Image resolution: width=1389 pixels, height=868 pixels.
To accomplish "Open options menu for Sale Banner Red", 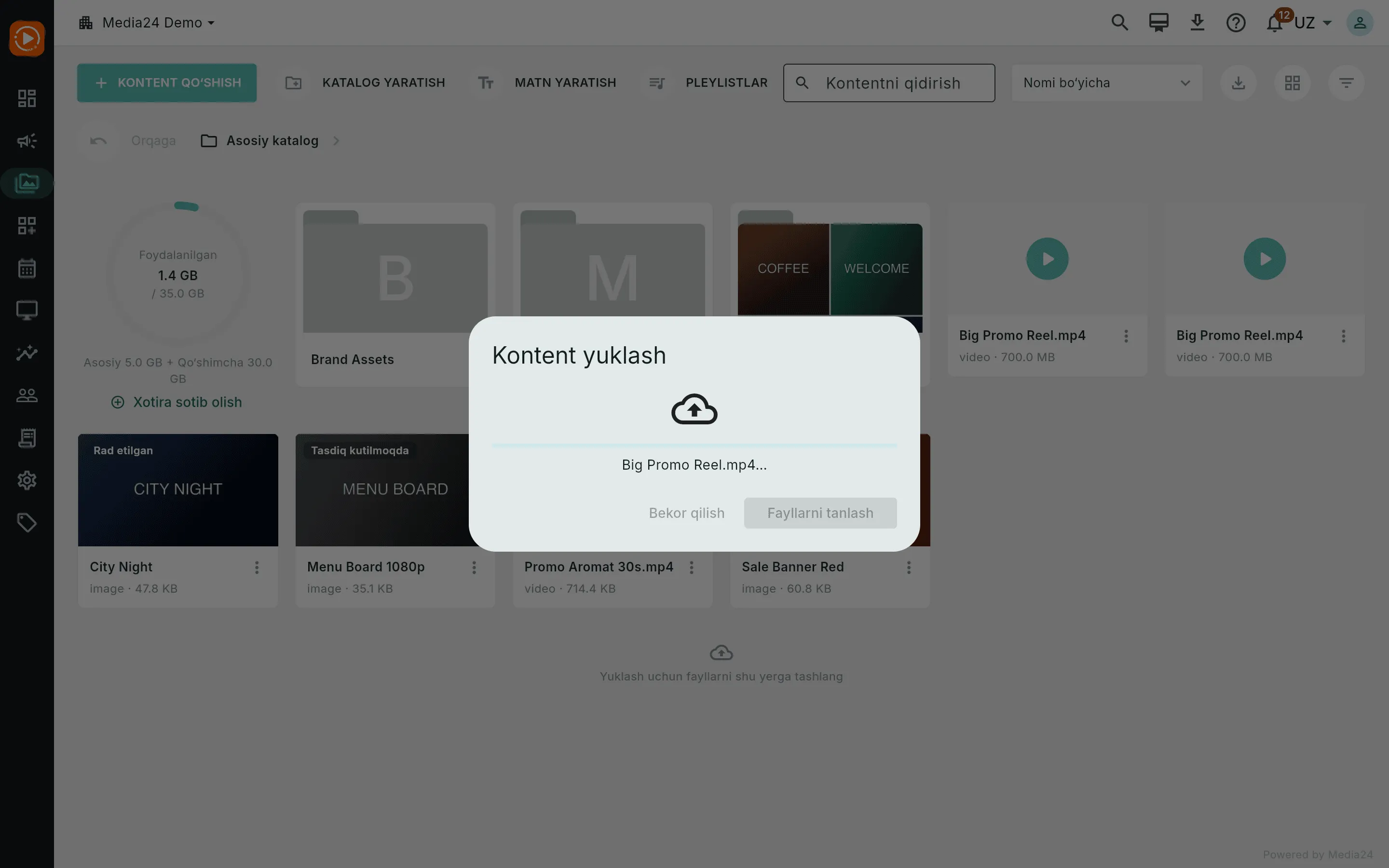I will coord(909,567).
